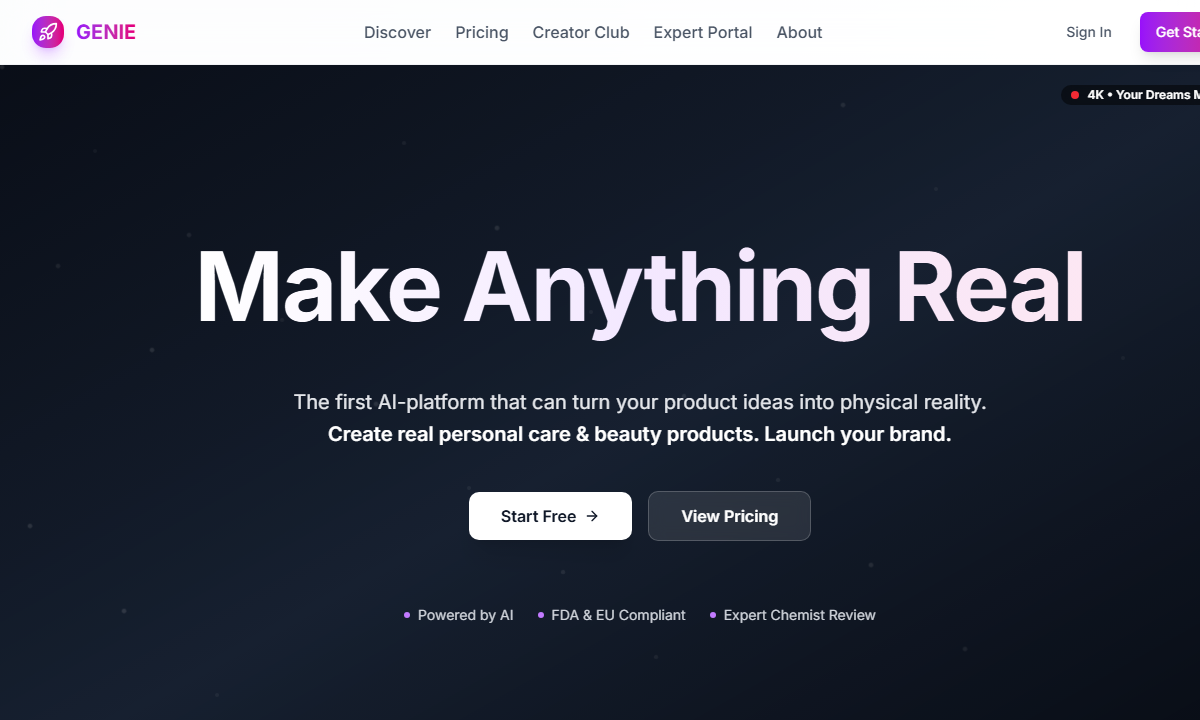
Task: Click the AI-platform description sentence
Action: (640, 402)
